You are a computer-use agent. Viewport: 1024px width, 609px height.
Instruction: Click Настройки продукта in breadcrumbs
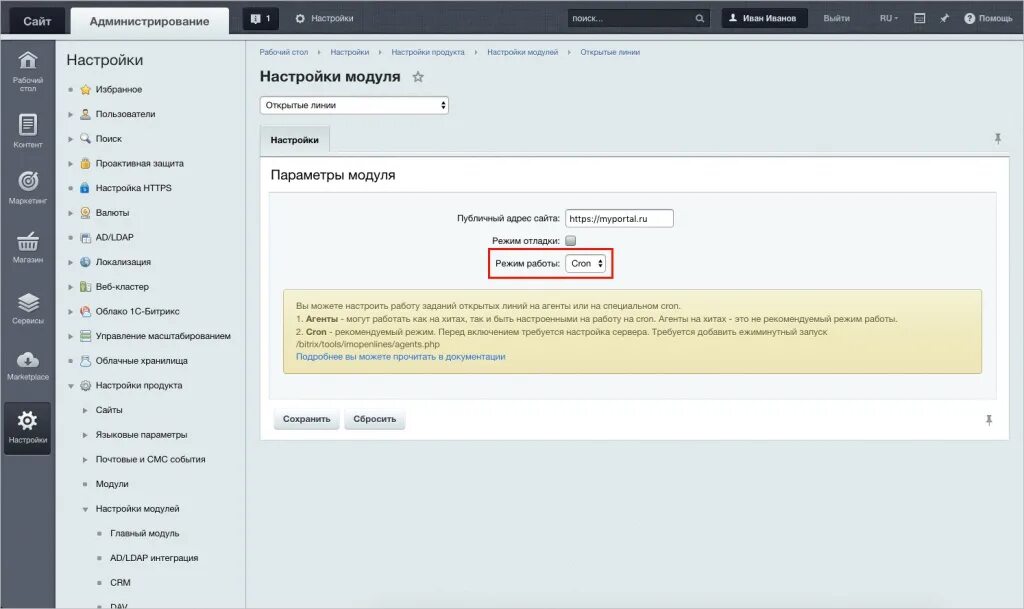[428, 52]
